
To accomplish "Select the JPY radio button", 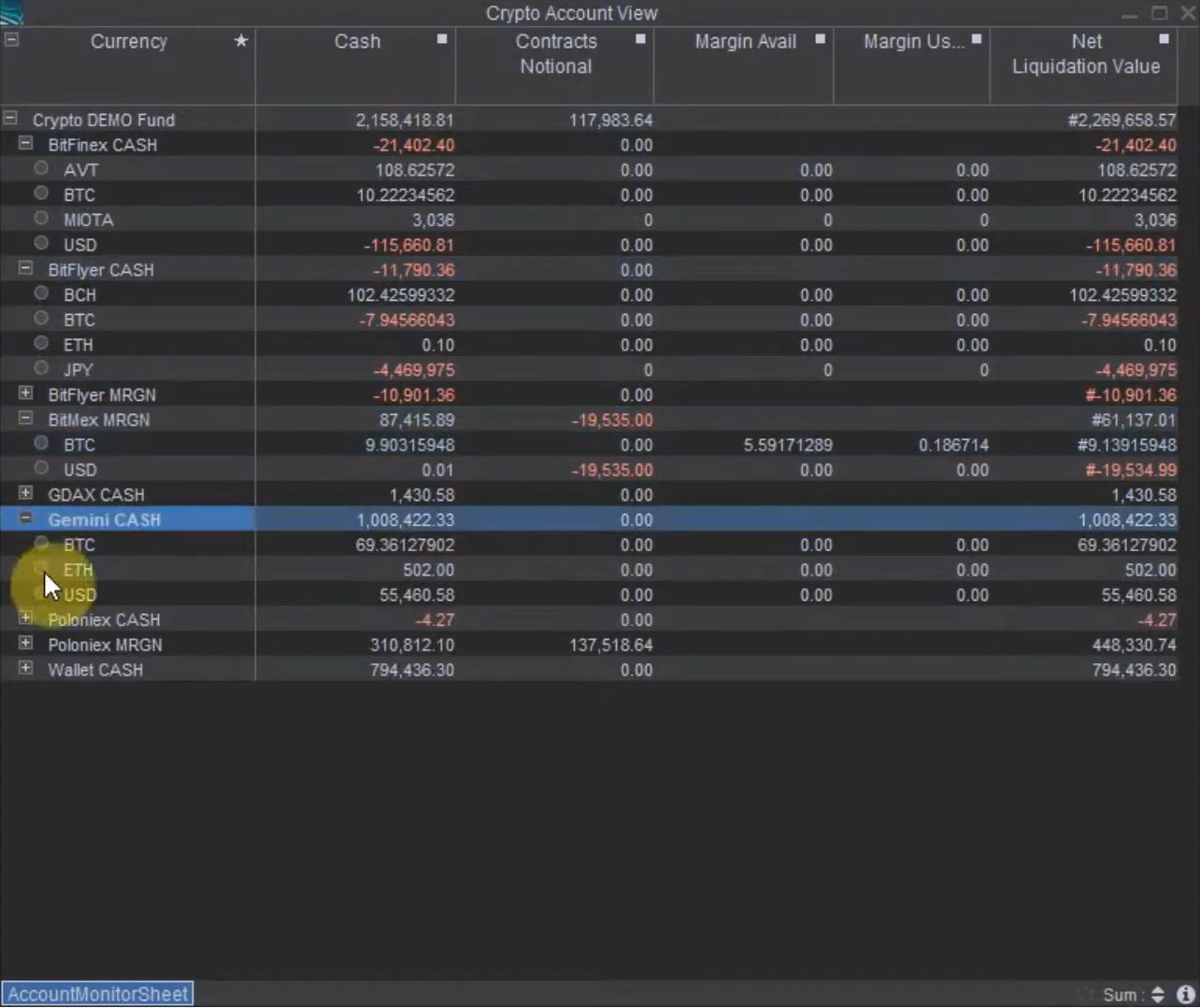I will tap(41, 368).
